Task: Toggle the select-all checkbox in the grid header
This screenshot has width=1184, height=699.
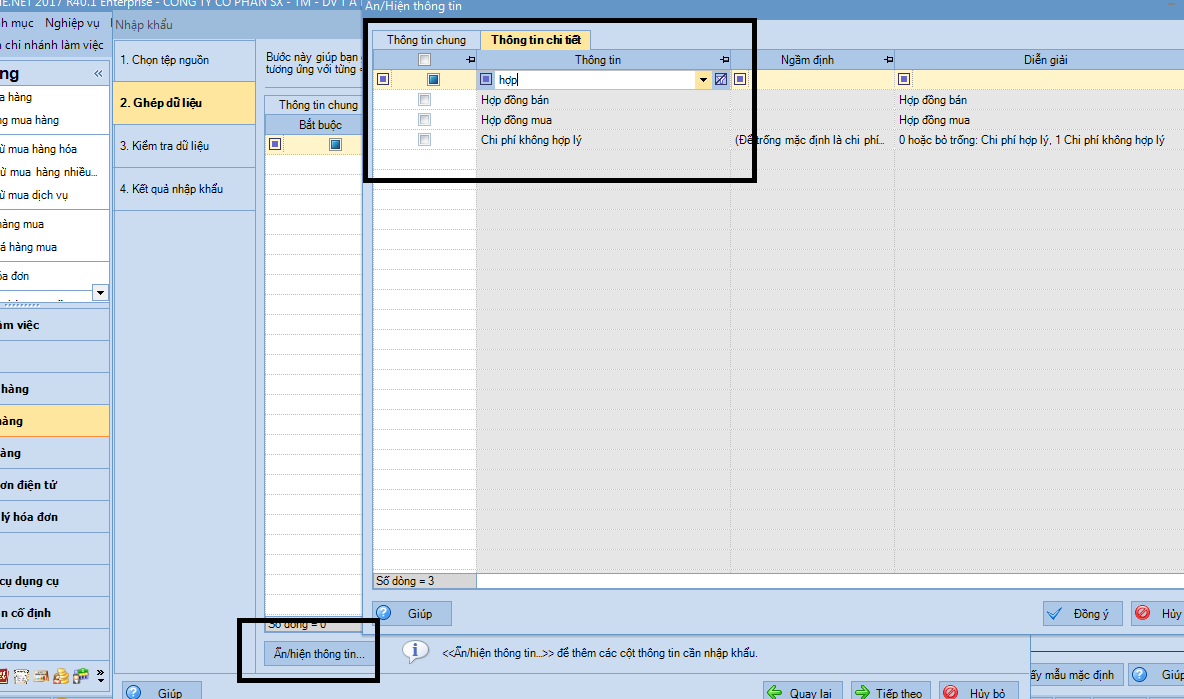Action: pos(424,60)
